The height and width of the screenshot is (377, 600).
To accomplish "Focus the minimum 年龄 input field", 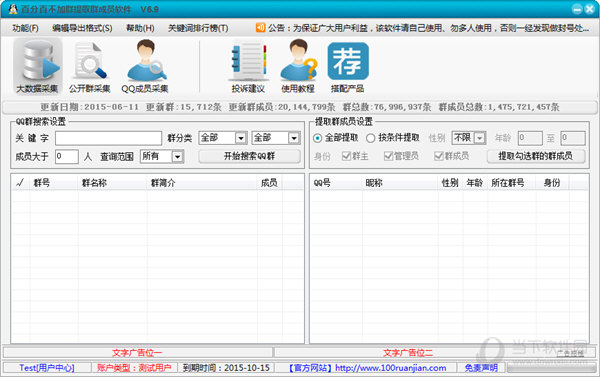I will point(530,138).
